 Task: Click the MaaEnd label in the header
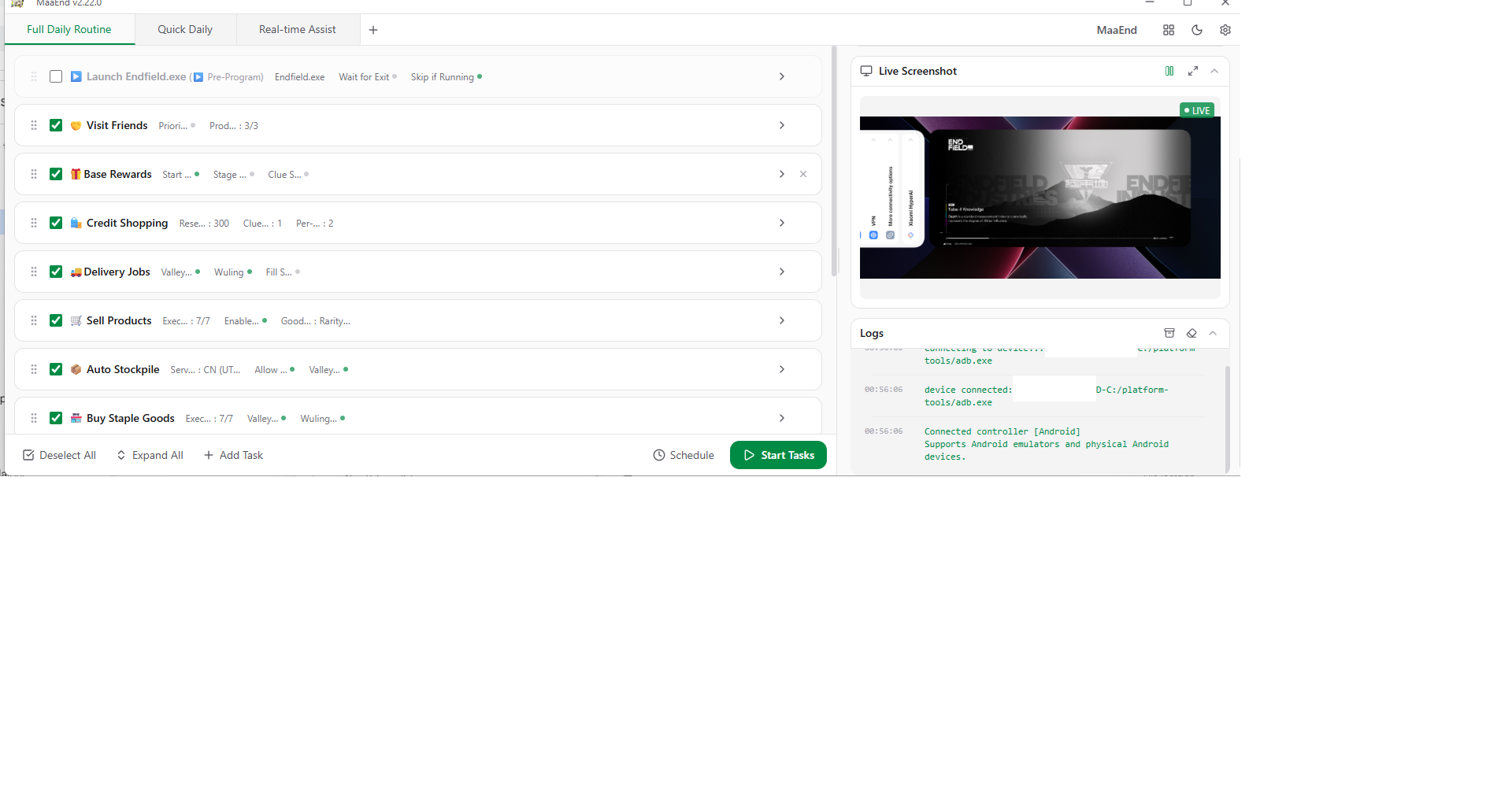tap(1117, 30)
